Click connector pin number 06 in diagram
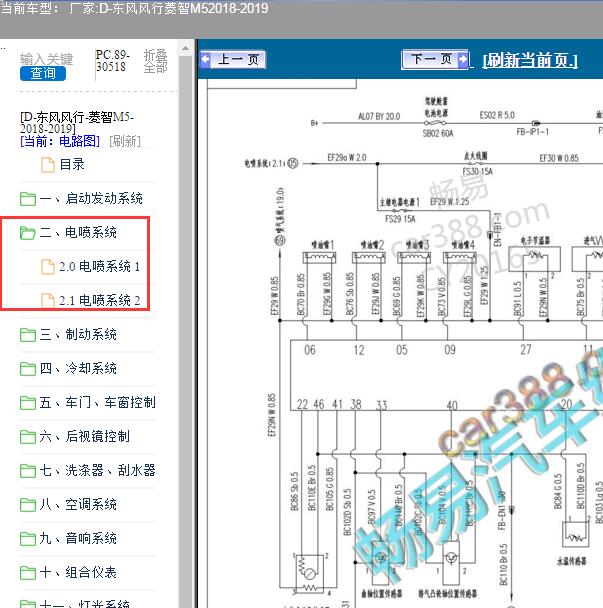603x608 pixels. [x=309, y=350]
